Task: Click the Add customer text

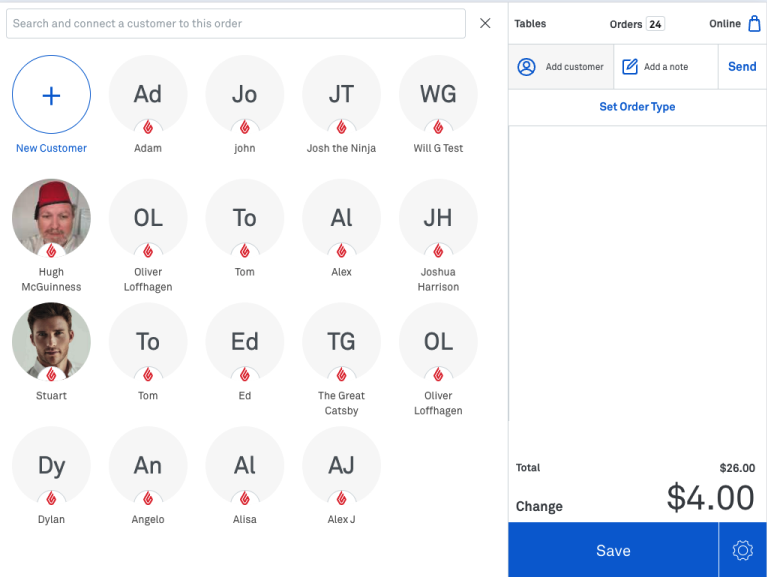Action: [574, 67]
